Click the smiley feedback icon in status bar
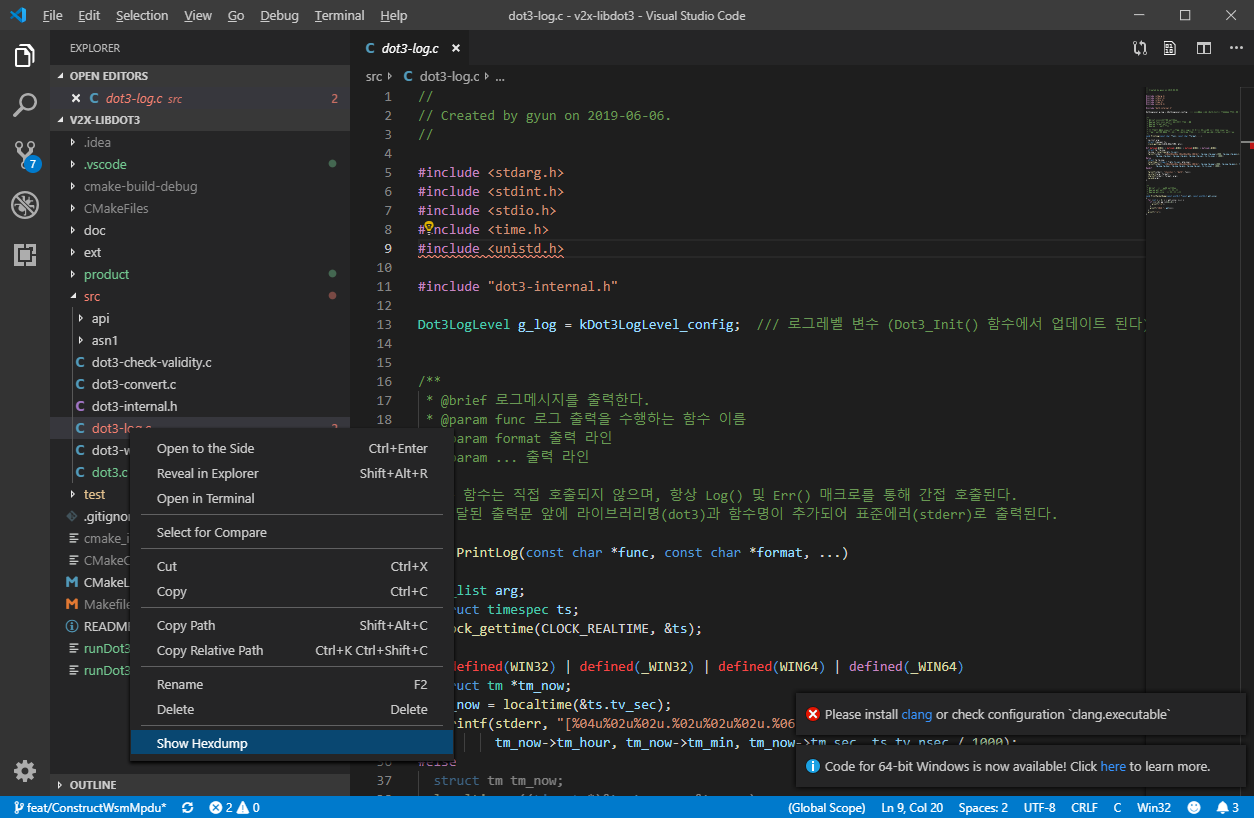Screen dimensions: 1254x818 click(x=1194, y=807)
